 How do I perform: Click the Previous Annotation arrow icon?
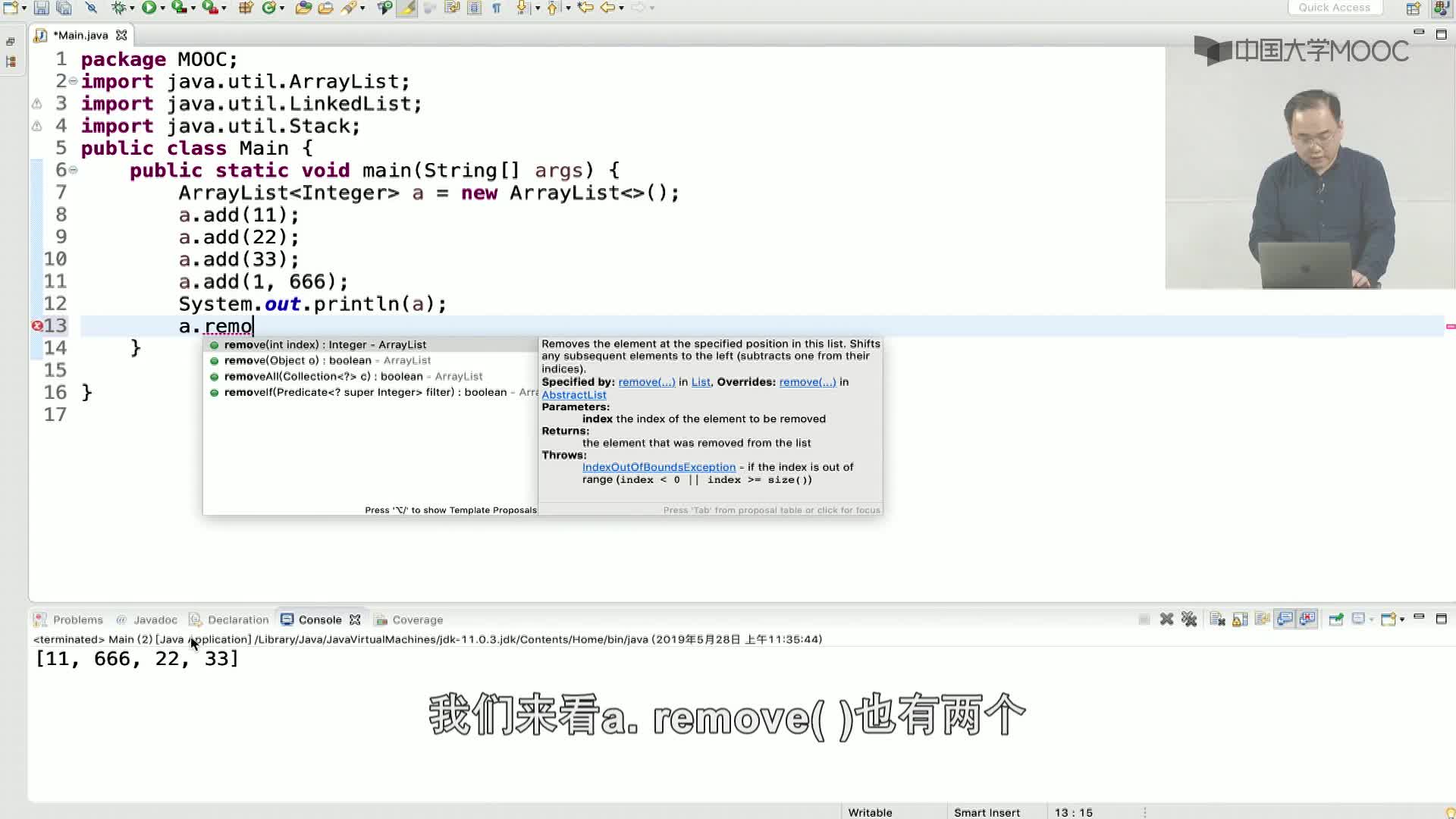(x=552, y=8)
